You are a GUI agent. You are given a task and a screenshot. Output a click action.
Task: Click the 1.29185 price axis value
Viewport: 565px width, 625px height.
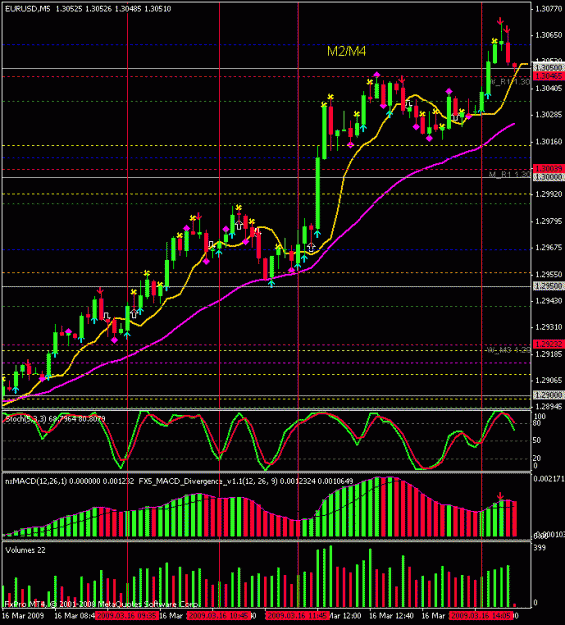pos(548,354)
